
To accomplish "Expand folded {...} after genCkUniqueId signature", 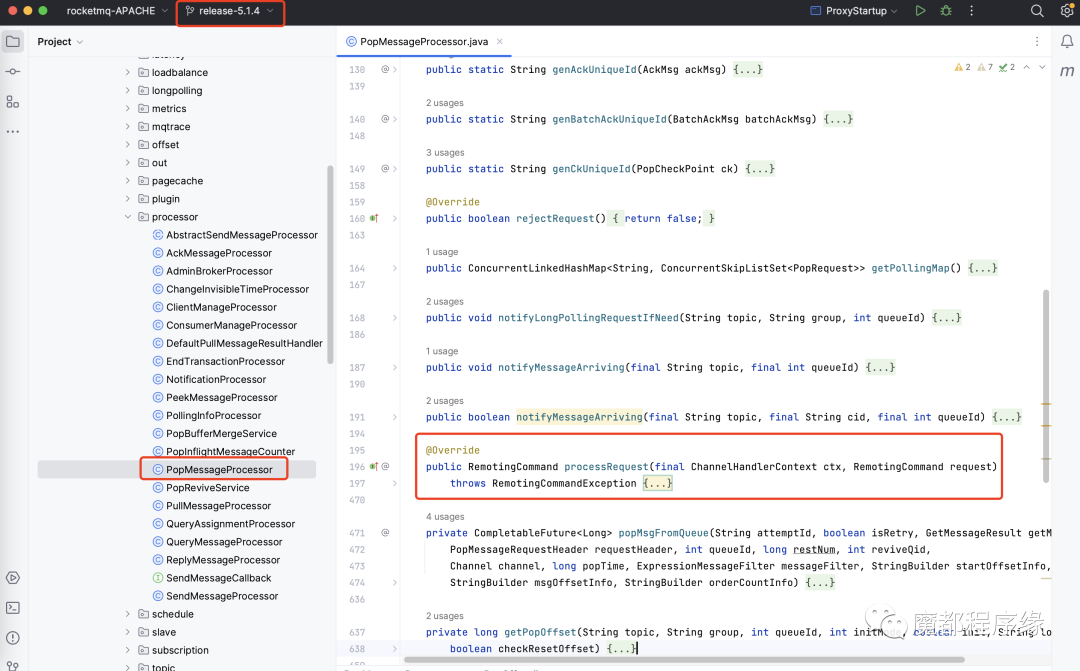I will coord(760,169).
